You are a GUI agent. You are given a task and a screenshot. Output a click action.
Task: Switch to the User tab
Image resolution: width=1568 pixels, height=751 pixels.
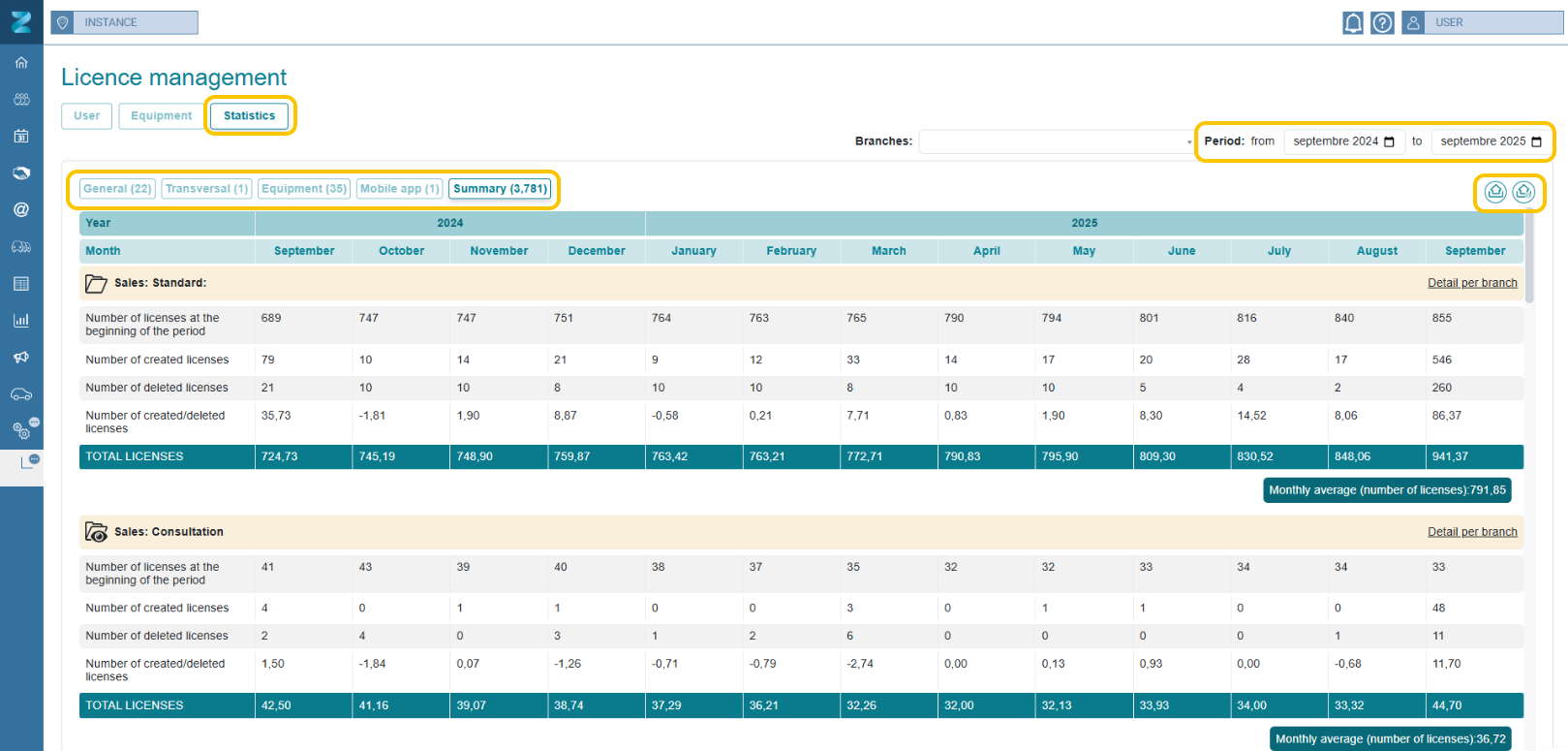87,116
